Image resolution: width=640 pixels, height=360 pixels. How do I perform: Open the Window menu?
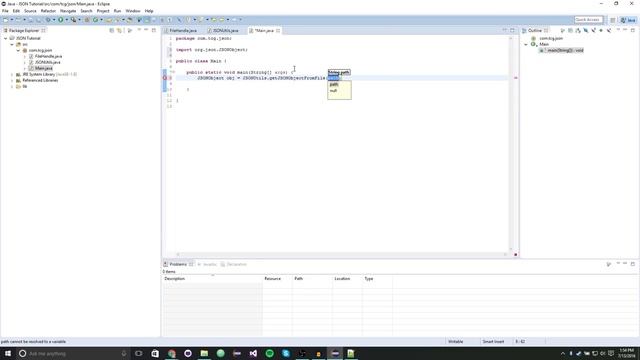click(x=133, y=11)
